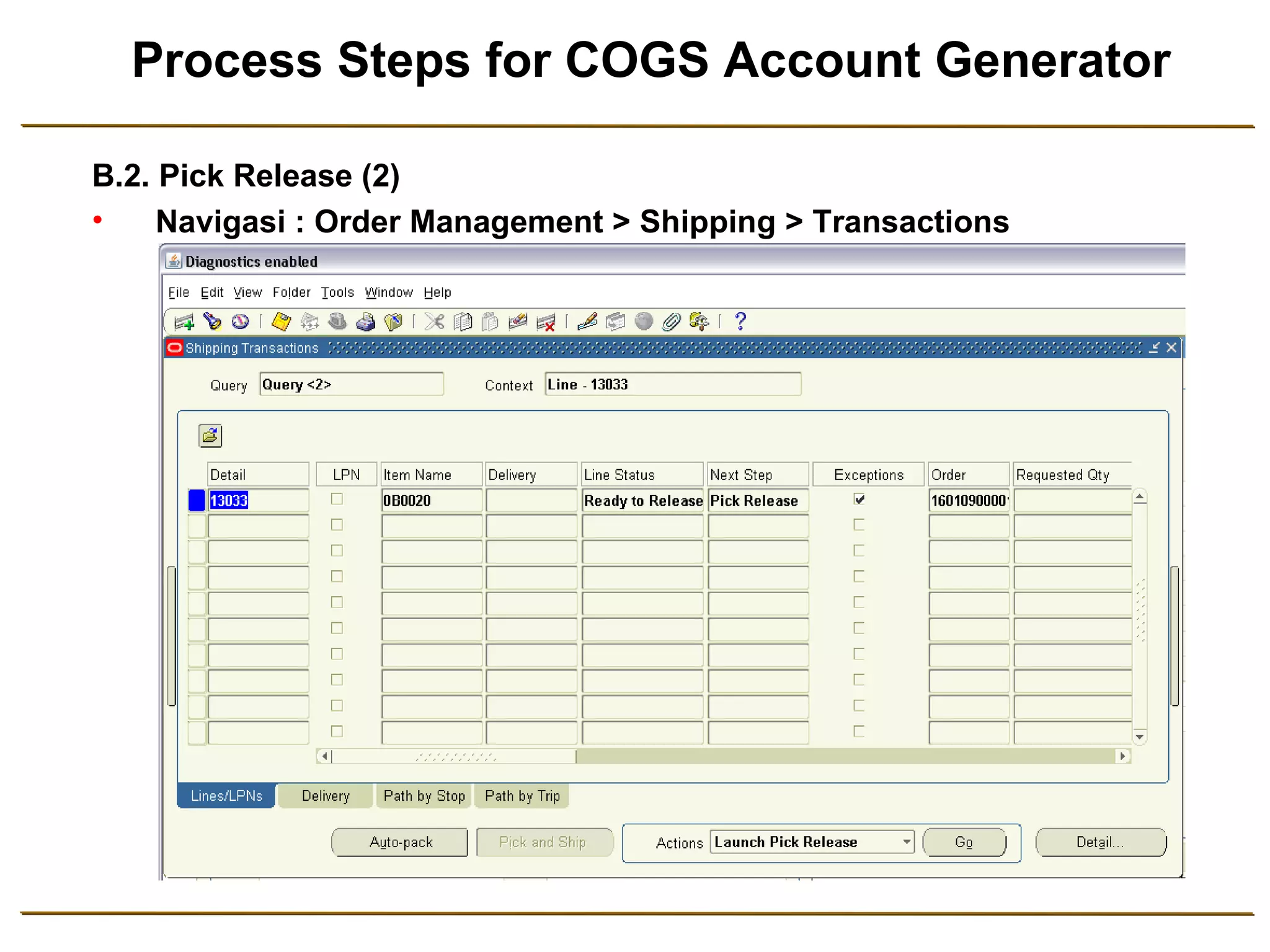Click the Auto-pack button

[x=400, y=842]
